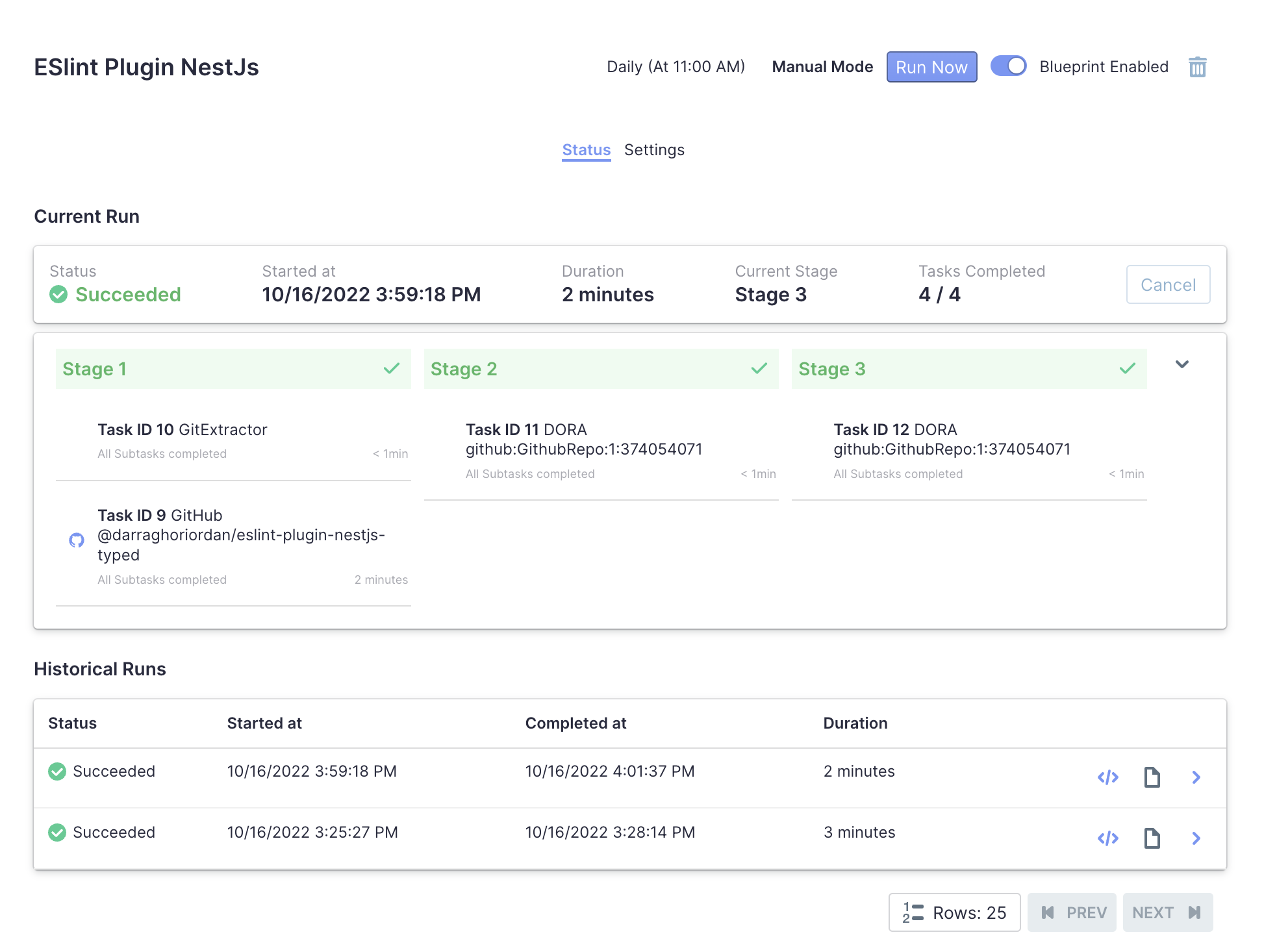The height and width of the screenshot is (952, 1264).
Task: Click the Historical Runs heading
Action: coord(100,669)
